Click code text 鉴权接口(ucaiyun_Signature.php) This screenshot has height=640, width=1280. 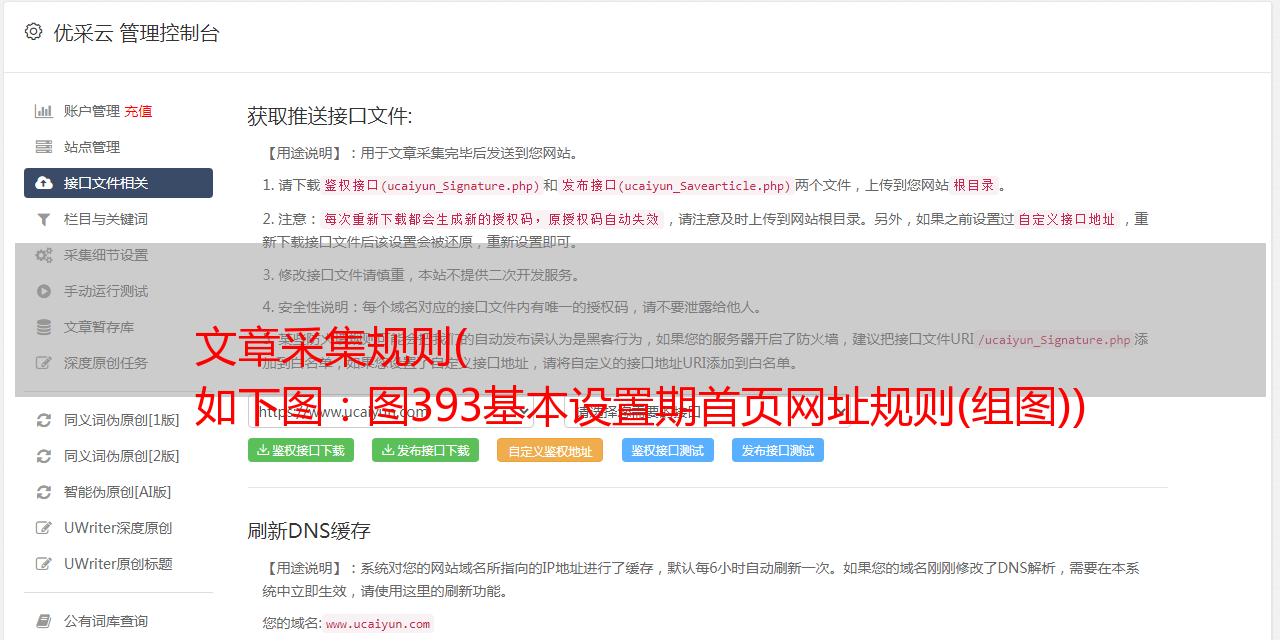point(431,185)
